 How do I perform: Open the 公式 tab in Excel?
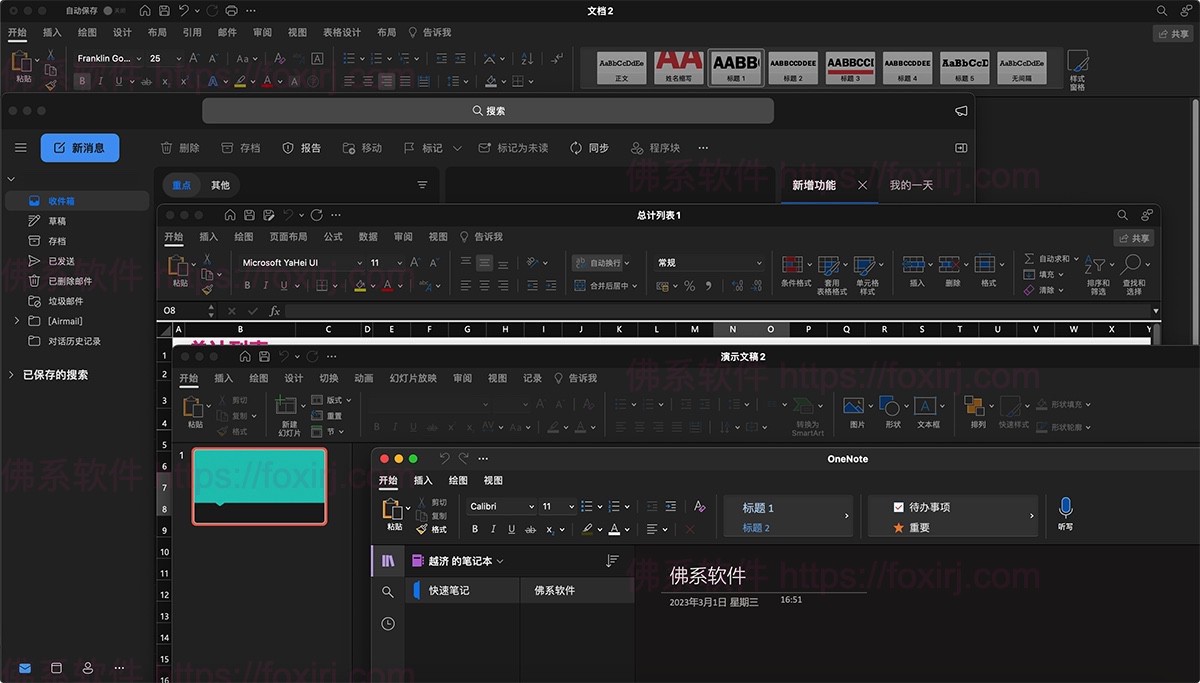click(333, 237)
